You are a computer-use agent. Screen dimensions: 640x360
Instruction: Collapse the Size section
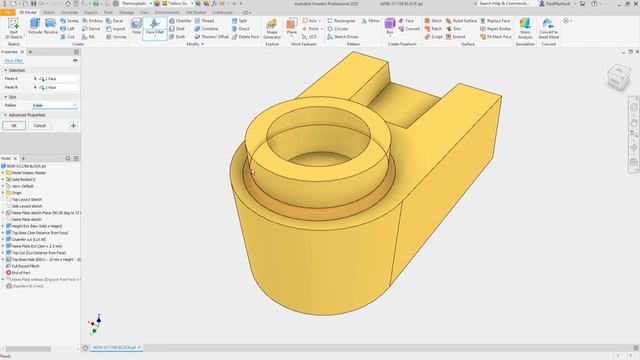(x=6, y=97)
